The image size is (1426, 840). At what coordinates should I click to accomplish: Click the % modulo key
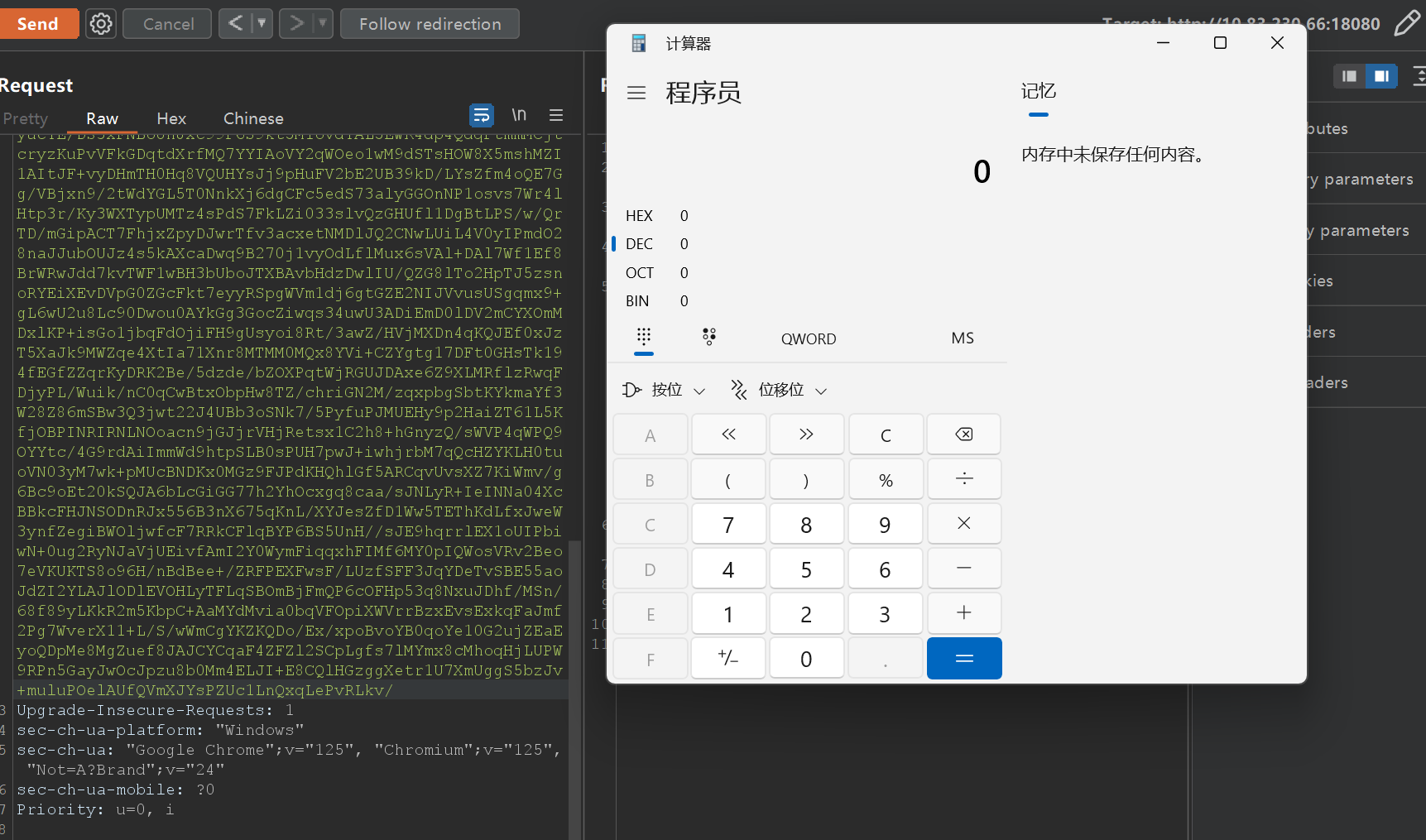click(x=886, y=479)
